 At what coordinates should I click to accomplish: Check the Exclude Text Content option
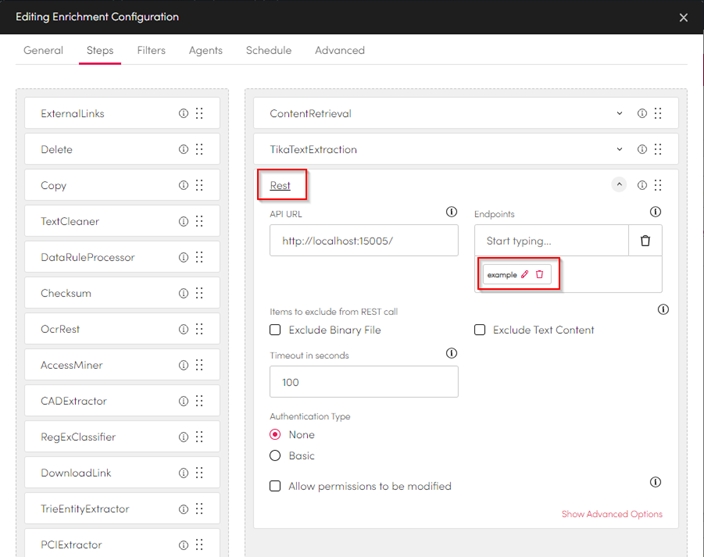tap(480, 330)
